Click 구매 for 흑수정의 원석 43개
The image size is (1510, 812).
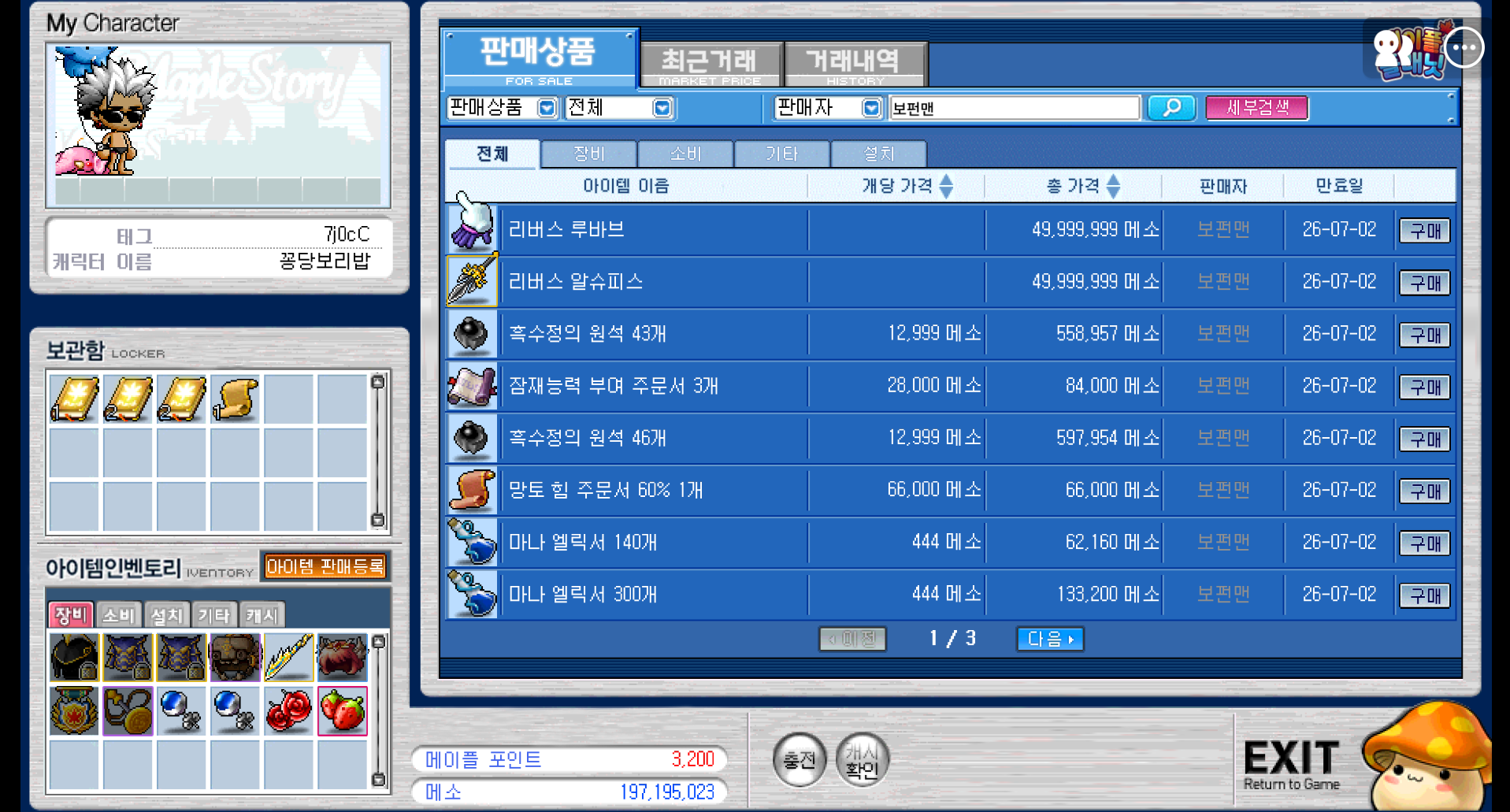pos(1425,335)
